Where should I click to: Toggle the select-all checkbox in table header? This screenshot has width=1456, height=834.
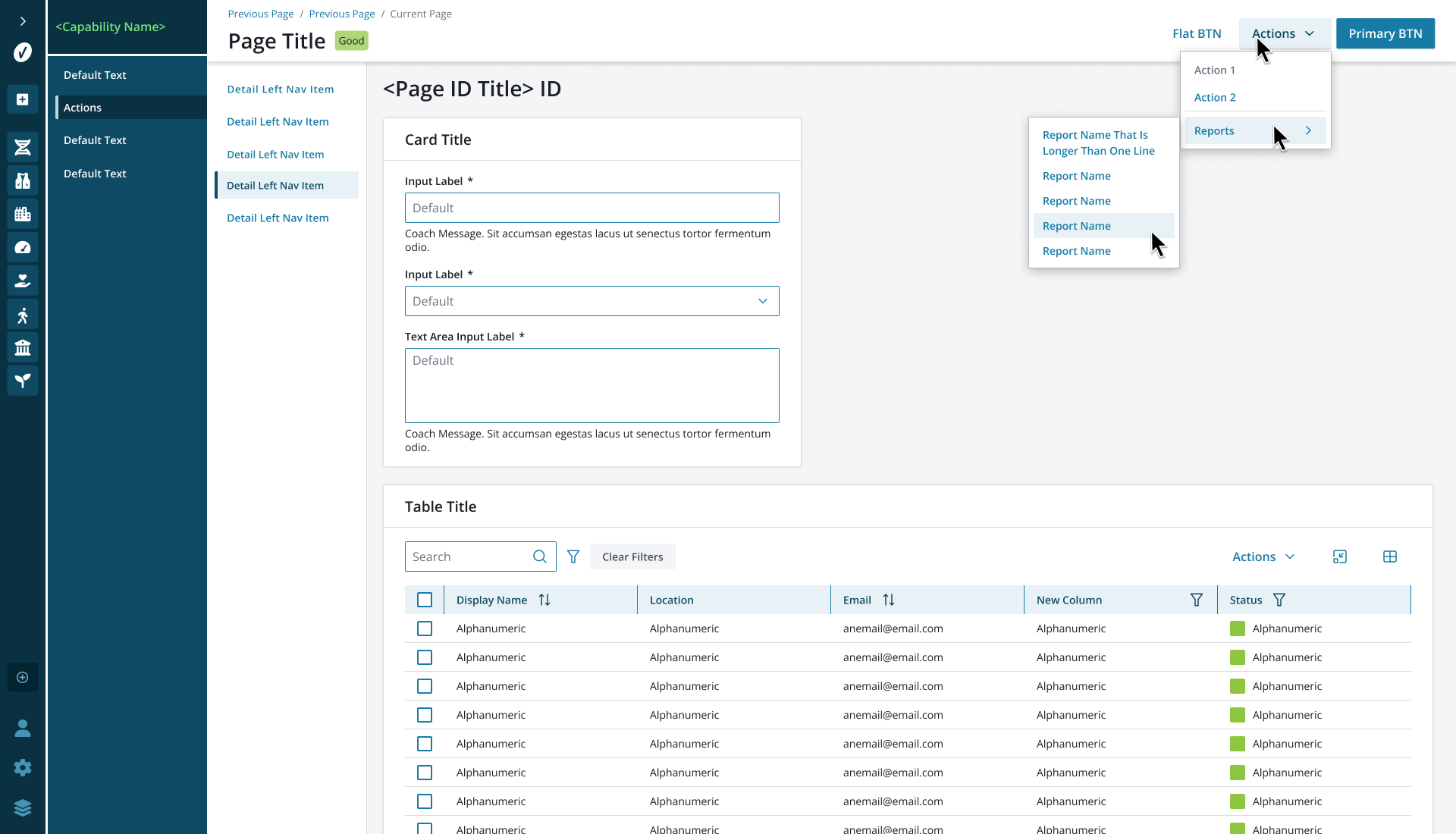tap(425, 600)
